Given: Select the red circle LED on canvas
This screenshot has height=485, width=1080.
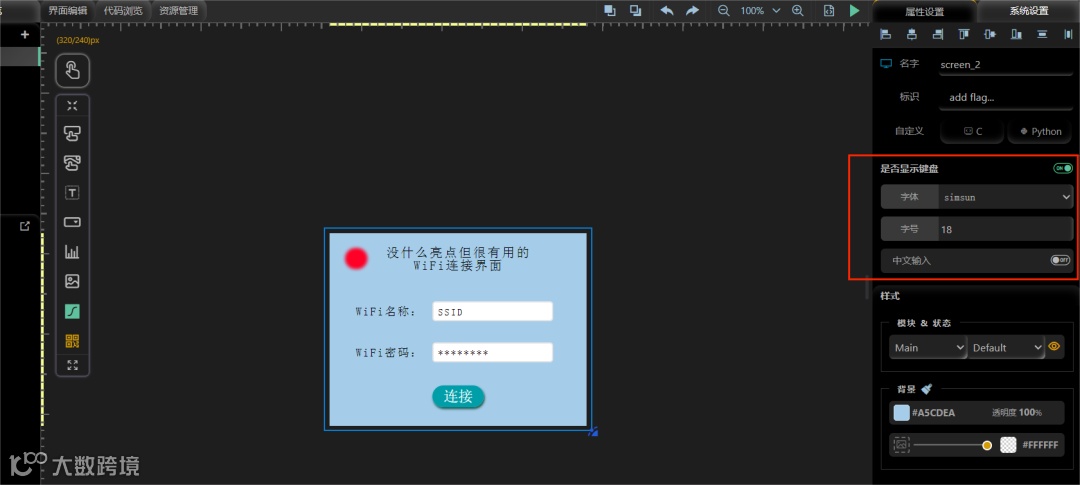Looking at the screenshot, I should click(356, 258).
